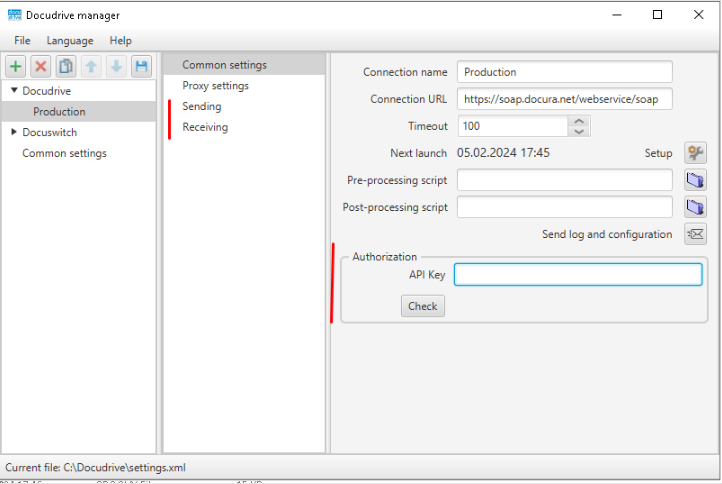The width and height of the screenshot is (722, 484).
Task: Open the Sending section
Action: click(x=244, y=106)
